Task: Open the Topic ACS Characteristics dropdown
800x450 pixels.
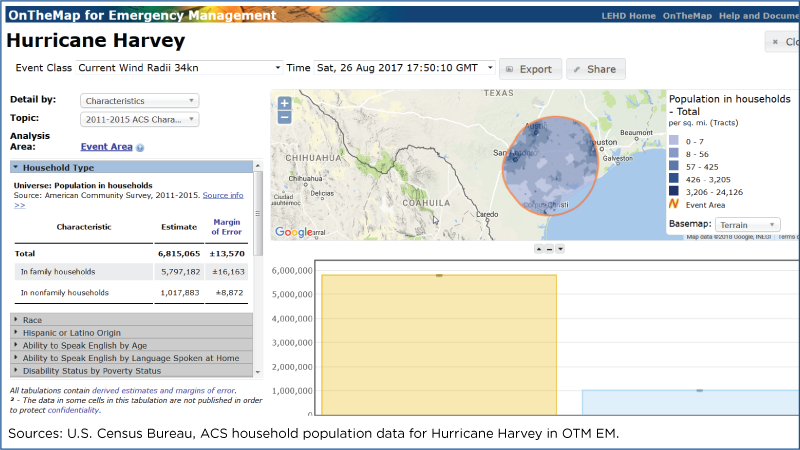Action: (139, 119)
